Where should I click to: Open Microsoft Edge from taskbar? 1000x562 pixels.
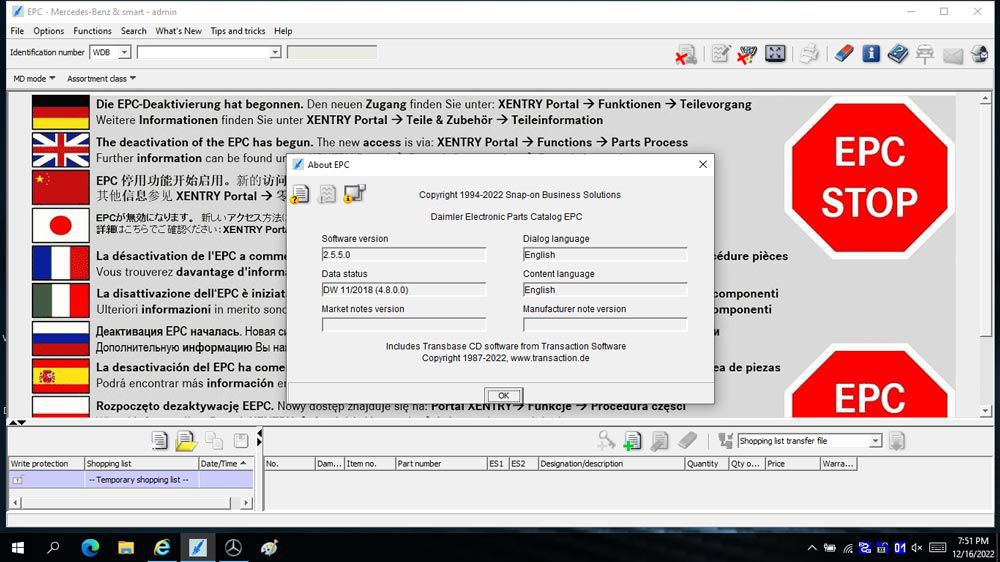click(90, 547)
